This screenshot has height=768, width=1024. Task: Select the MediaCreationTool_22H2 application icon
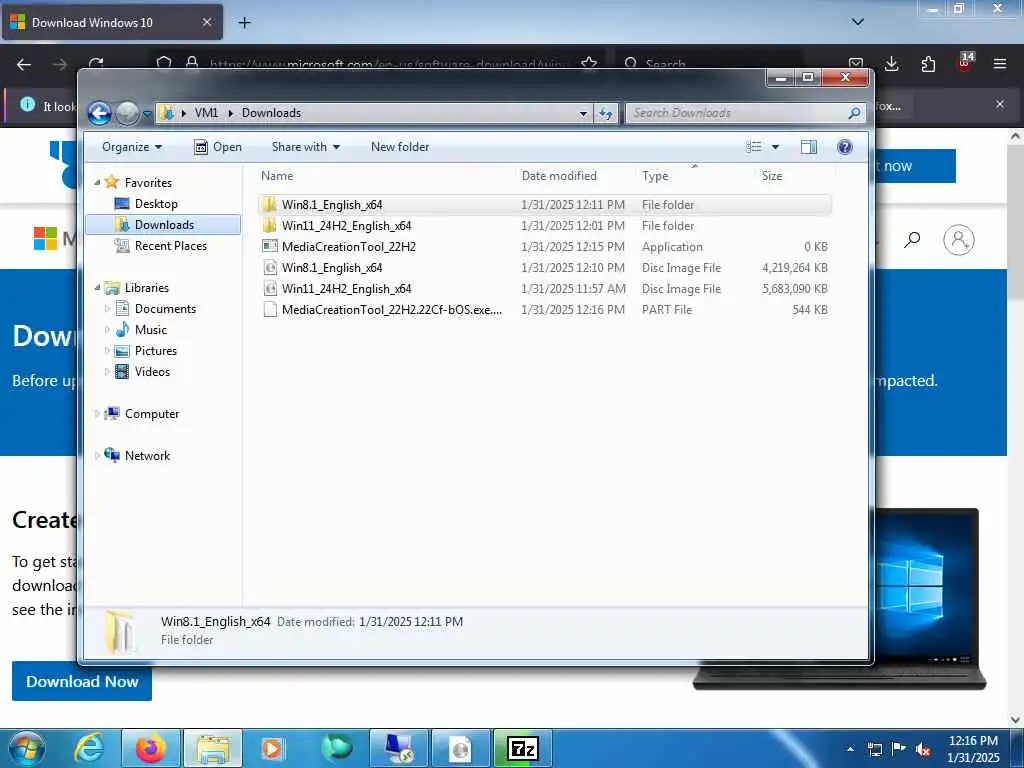coord(270,246)
